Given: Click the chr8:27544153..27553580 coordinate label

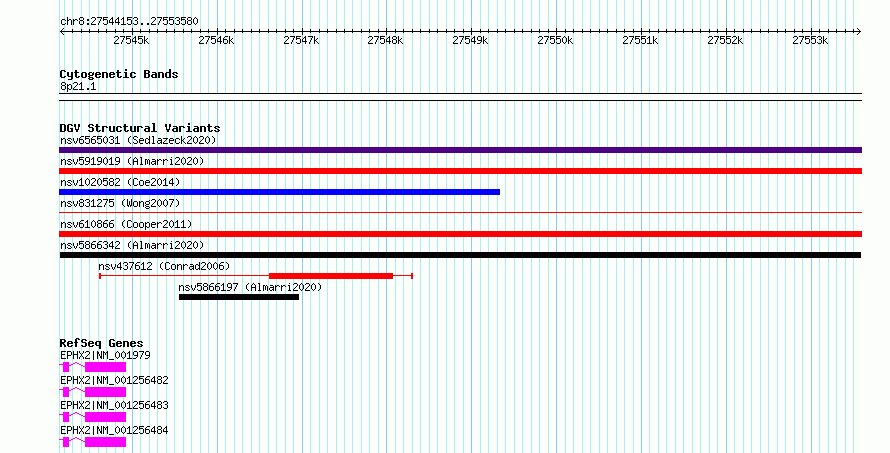Looking at the screenshot, I should (x=129, y=22).
